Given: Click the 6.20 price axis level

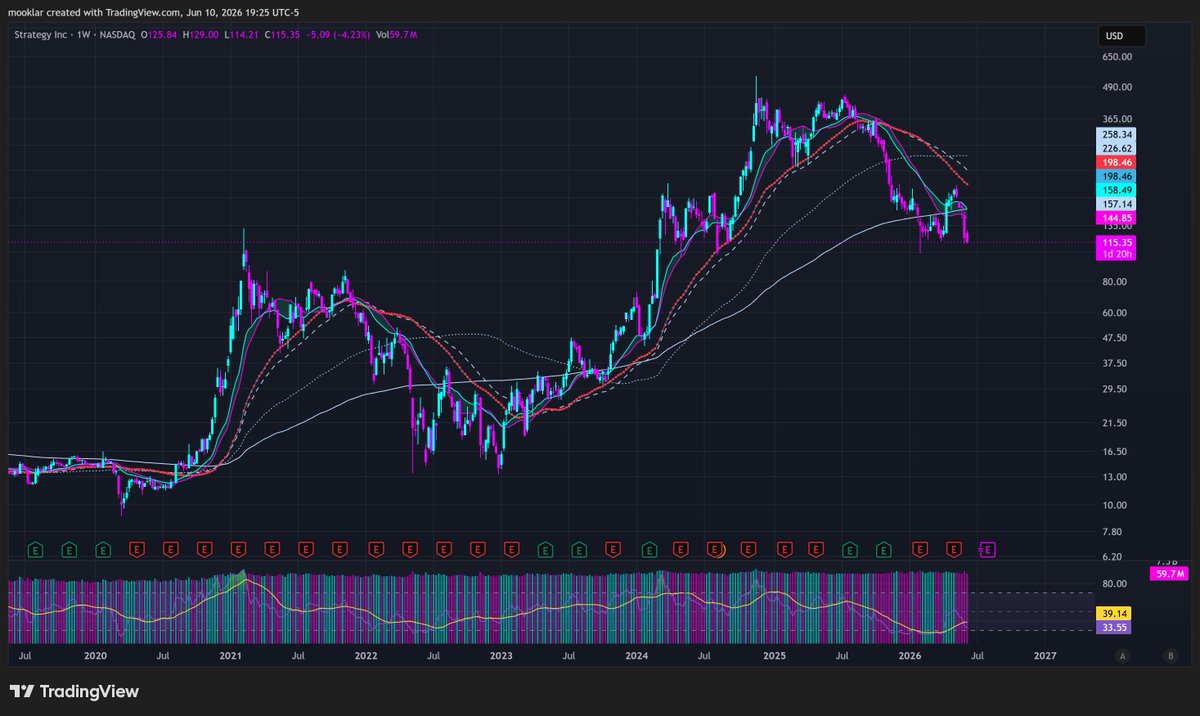Looking at the screenshot, I should pos(1111,557).
